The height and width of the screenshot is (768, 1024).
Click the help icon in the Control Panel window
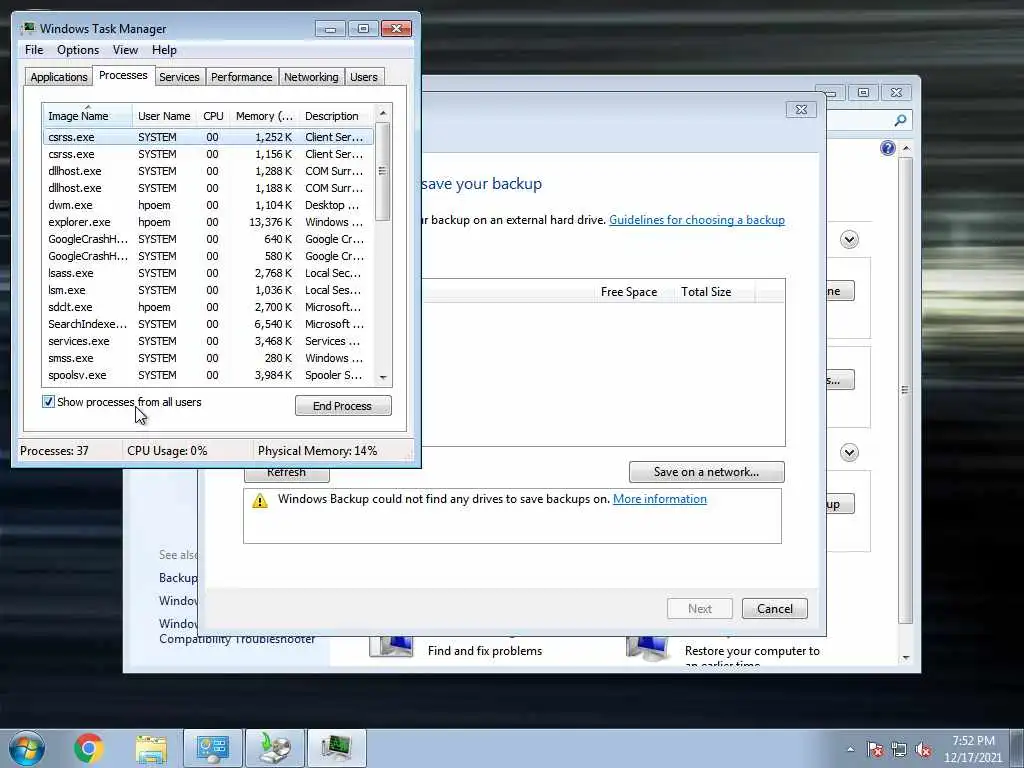[888, 148]
